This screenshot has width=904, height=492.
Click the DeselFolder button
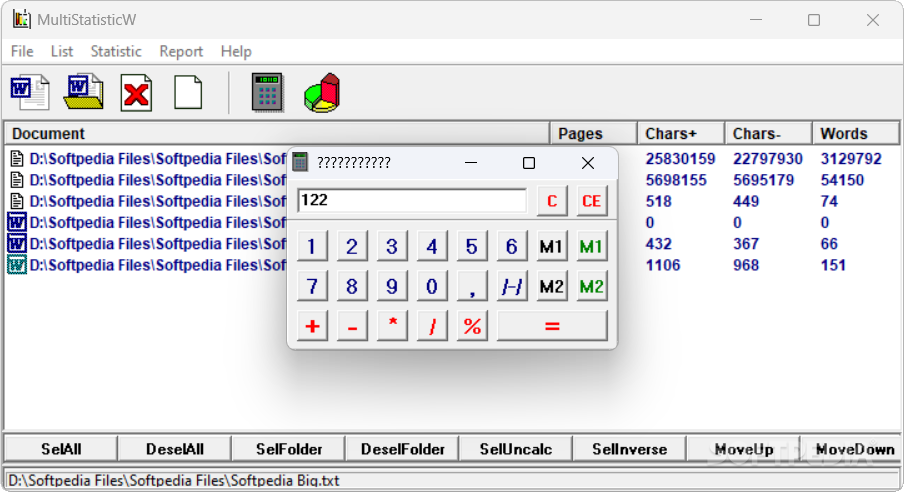[402, 449]
